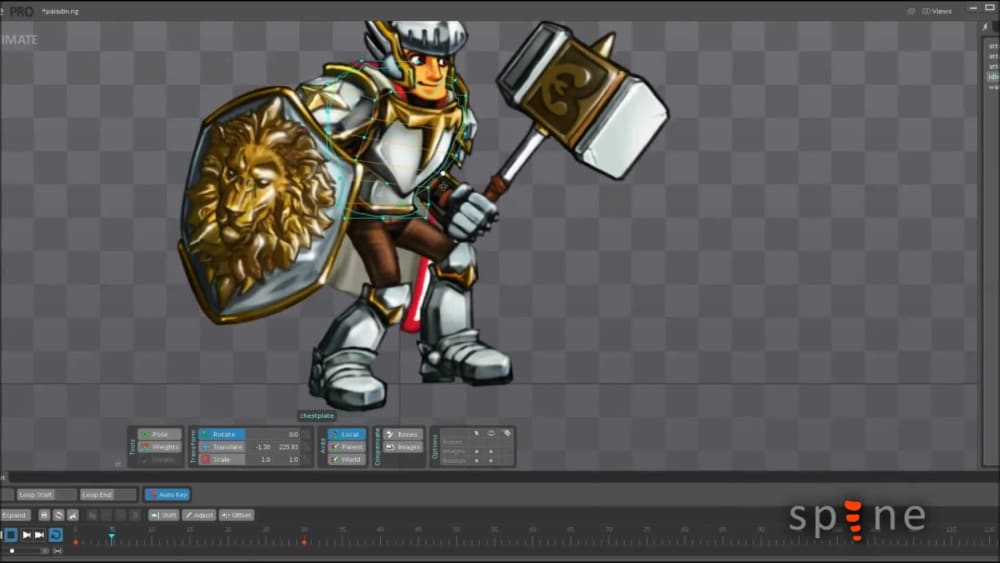Click the Offset button
1000x563 pixels.
(x=237, y=515)
